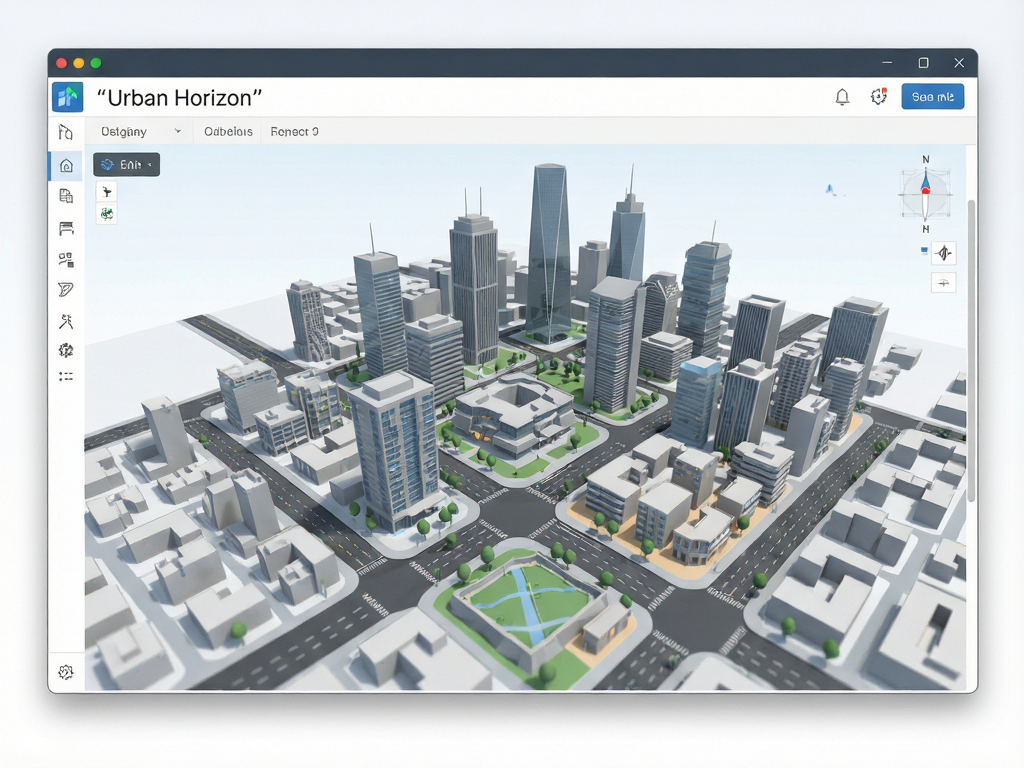This screenshot has width=1024, height=768.
Task: Click the blue 'See mlt' button
Action: coord(933,97)
